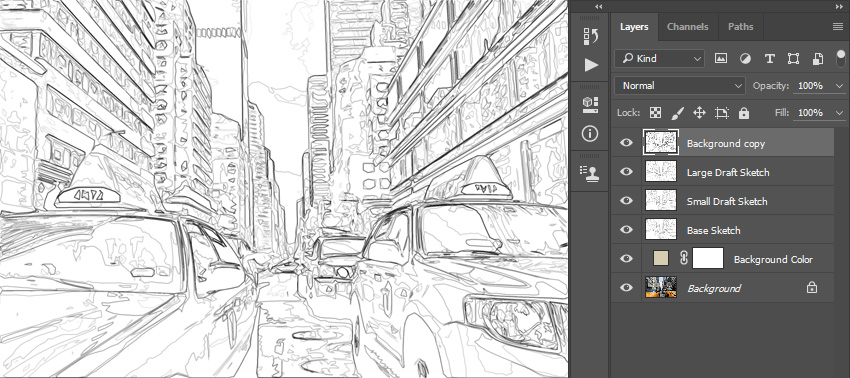Open the 3D properties panel icon
Image resolution: width=850 pixels, height=378 pixels.
591,105
